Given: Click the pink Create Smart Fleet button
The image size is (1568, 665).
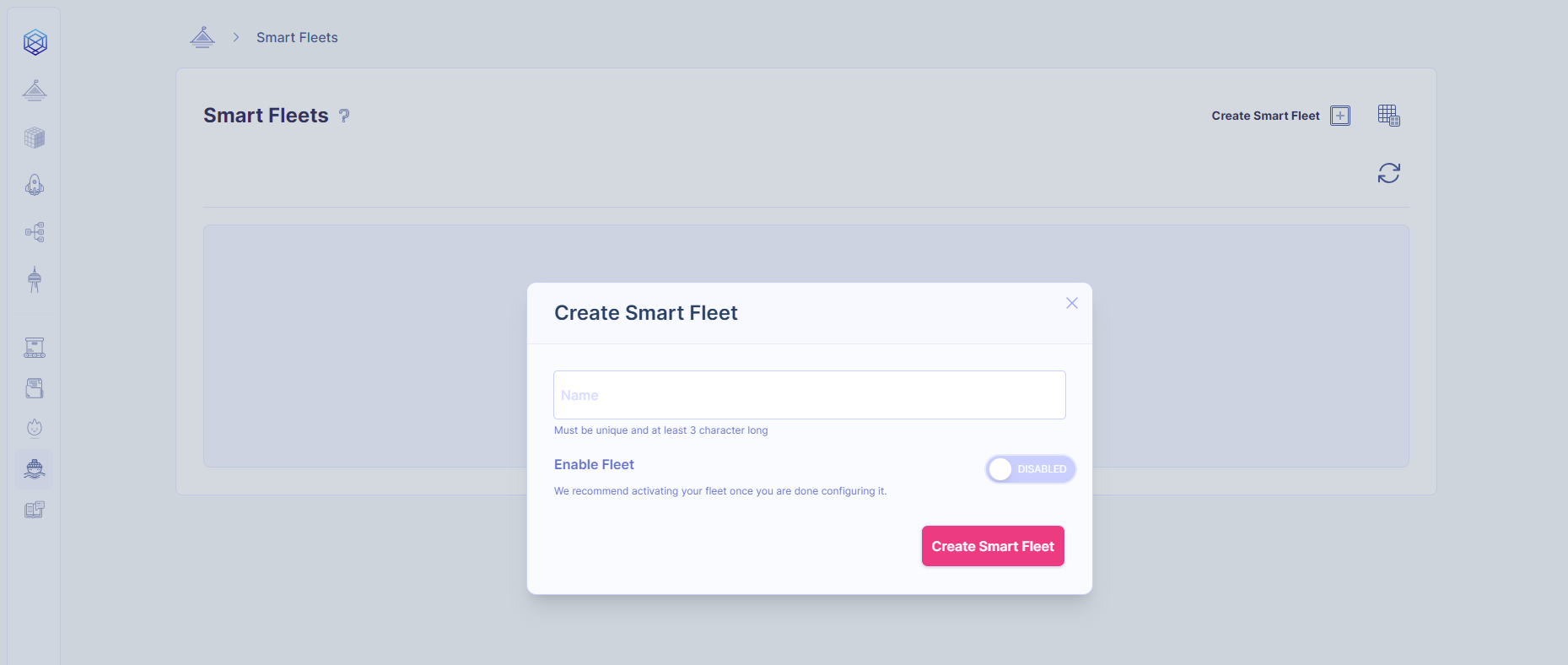Looking at the screenshot, I should click(x=993, y=546).
